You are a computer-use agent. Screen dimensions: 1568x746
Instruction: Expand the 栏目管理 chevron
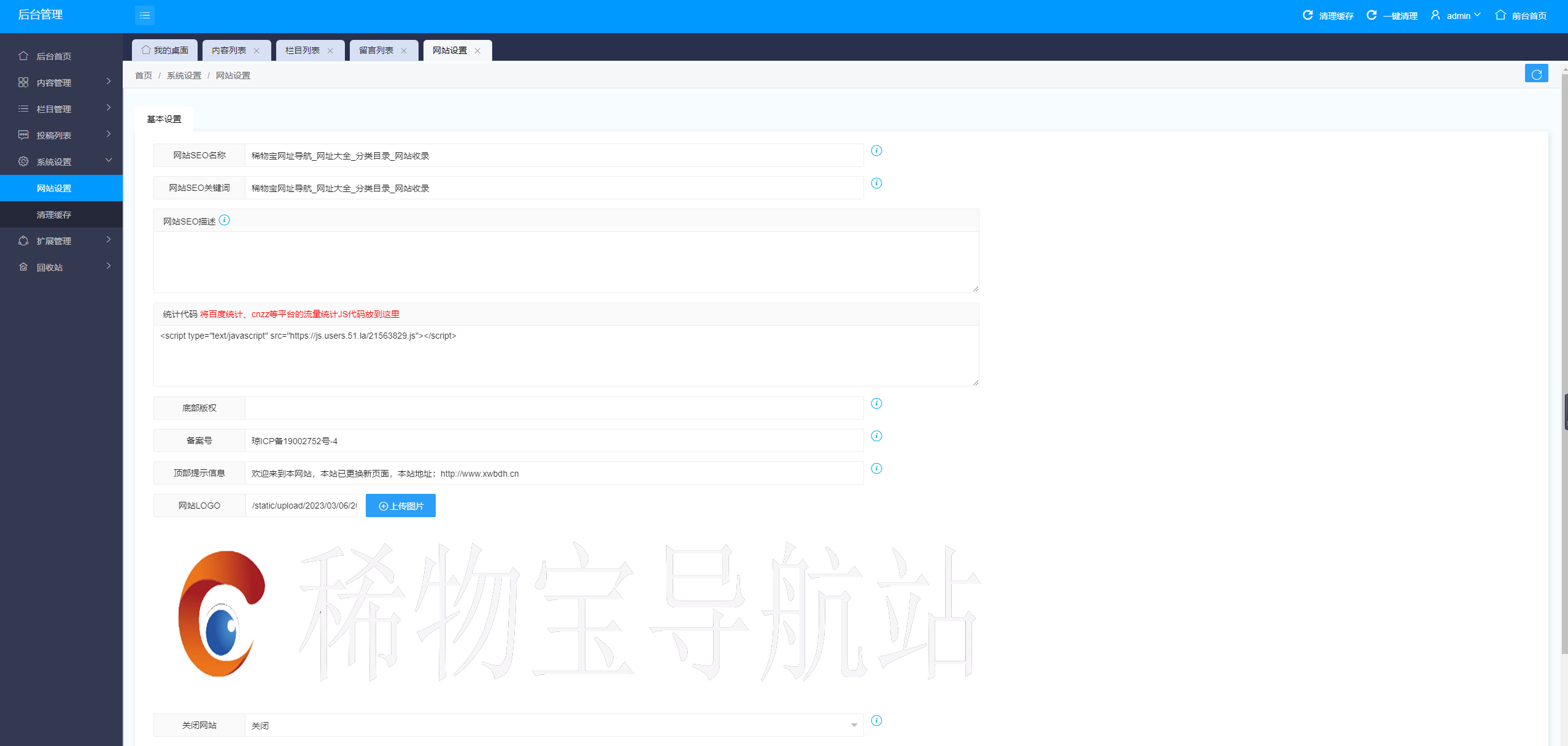pos(109,108)
